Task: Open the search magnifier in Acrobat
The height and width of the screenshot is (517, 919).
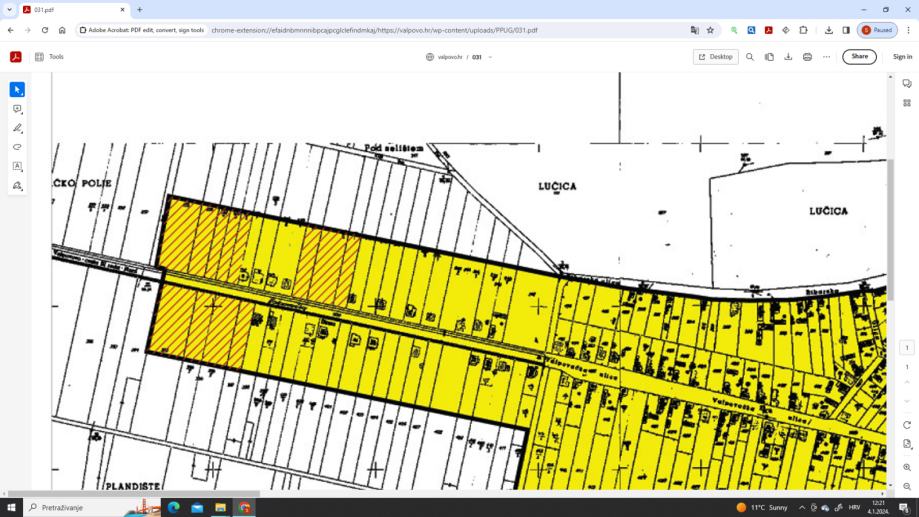Action: pyautogui.click(x=750, y=57)
